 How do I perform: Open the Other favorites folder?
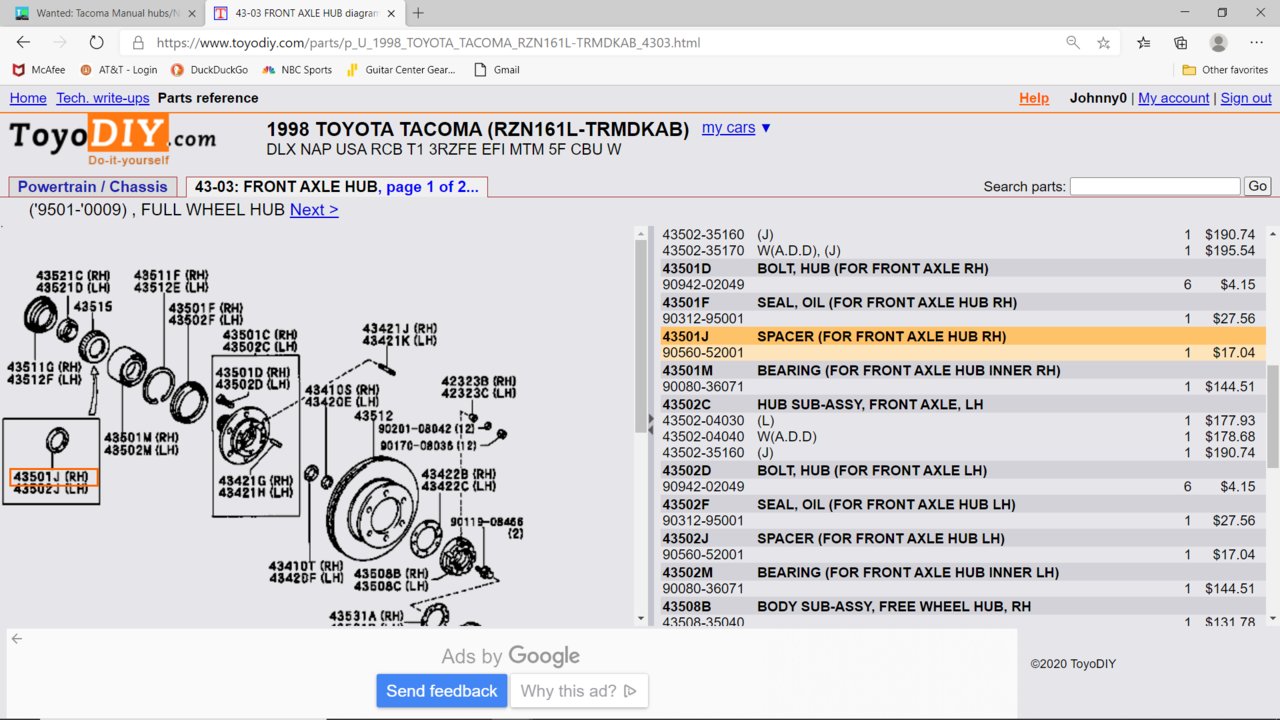(x=1225, y=70)
